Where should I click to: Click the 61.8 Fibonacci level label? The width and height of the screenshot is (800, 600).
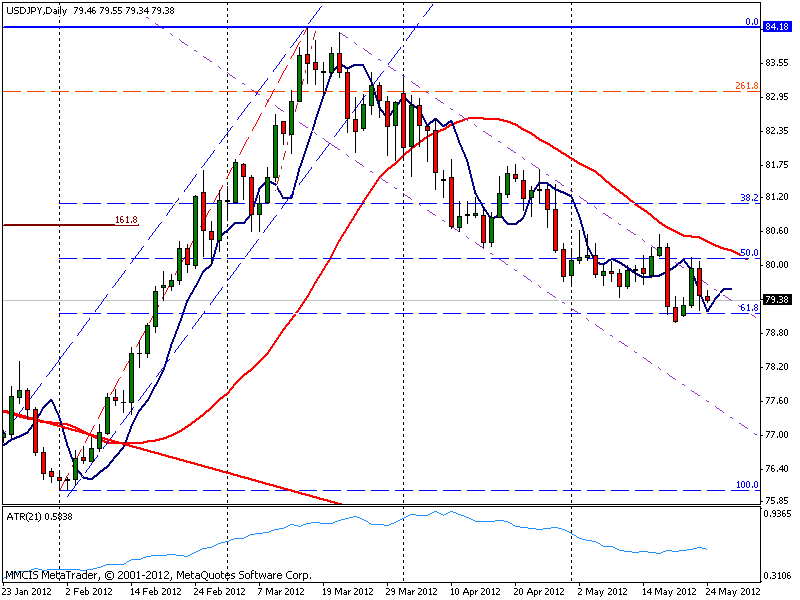tap(749, 308)
